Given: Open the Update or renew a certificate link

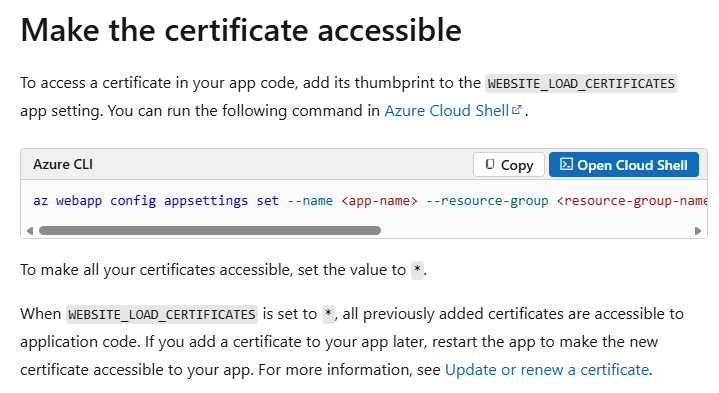Looking at the screenshot, I should (x=547, y=370).
